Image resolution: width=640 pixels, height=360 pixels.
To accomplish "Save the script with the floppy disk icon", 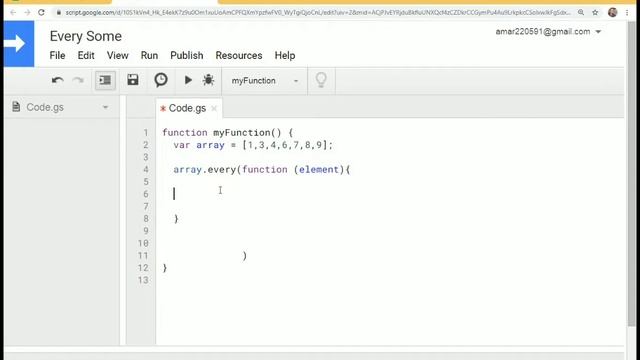I will click(x=133, y=80).
